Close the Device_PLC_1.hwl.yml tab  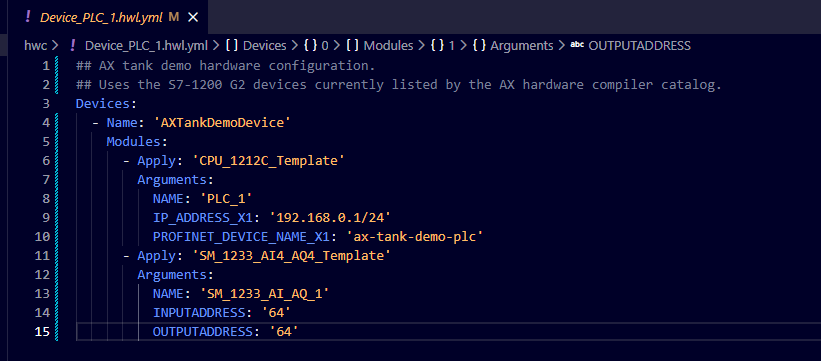click(x=193, y=17)
